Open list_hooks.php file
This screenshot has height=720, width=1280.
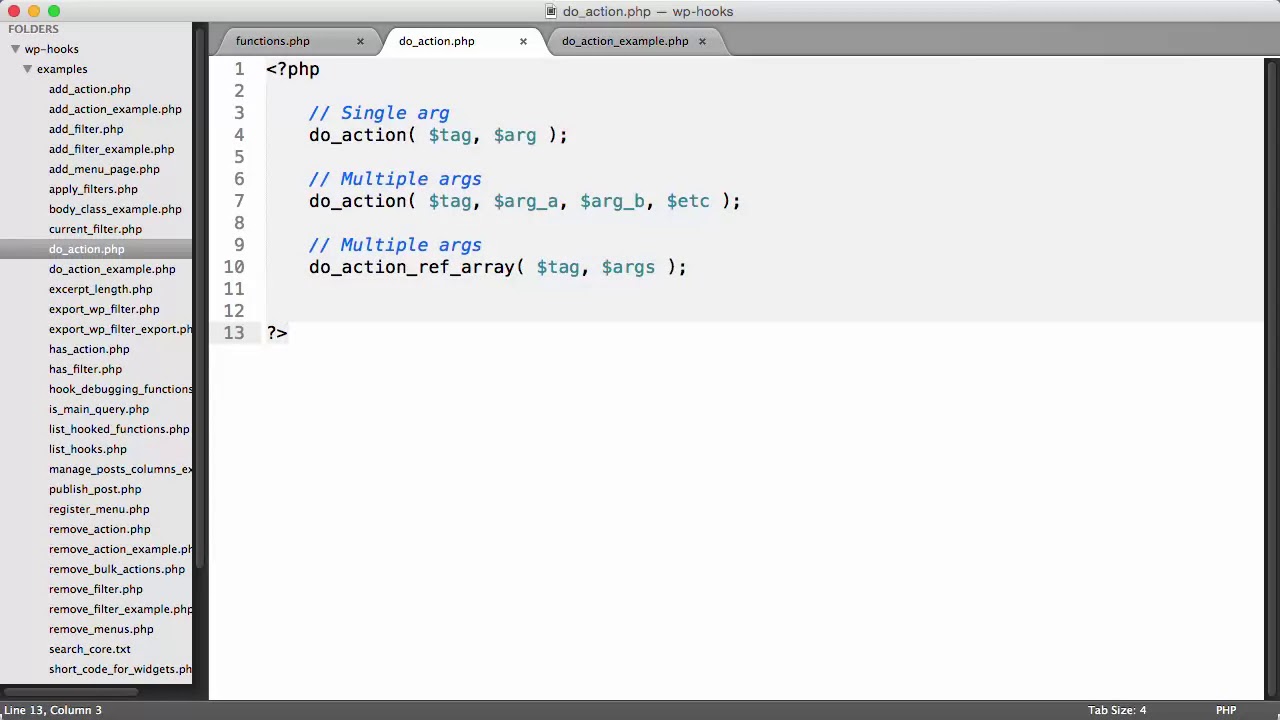click(x=88, y=449)
